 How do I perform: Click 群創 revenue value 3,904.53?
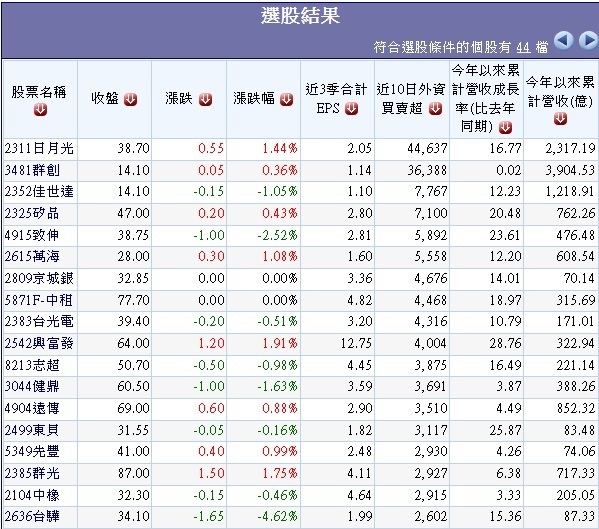pos(570,170)
